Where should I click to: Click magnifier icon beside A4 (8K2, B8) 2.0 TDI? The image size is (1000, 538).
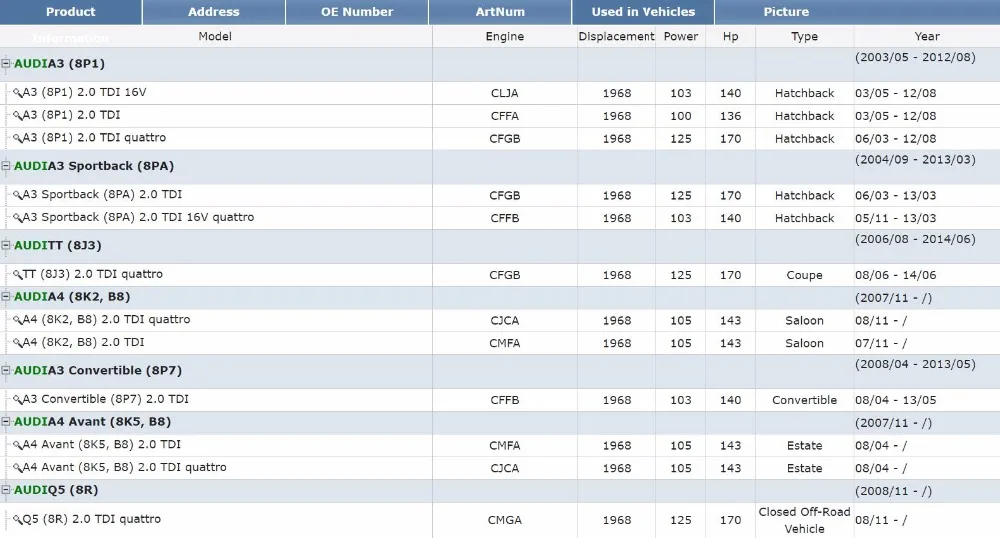click(x=17, y=343)
